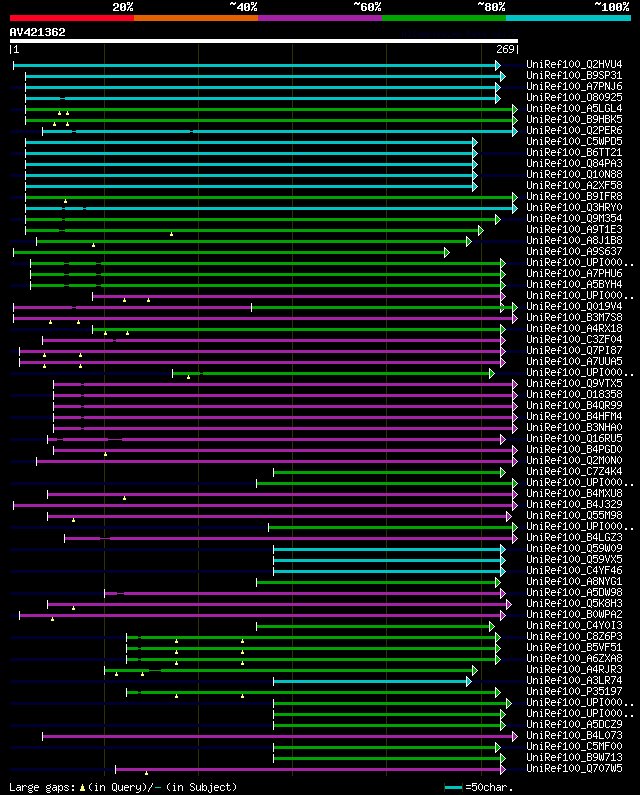Screen dimensions: 640x795
Task: Select the UniRef100_Q7PI87 label
Action: click(574, 350)
